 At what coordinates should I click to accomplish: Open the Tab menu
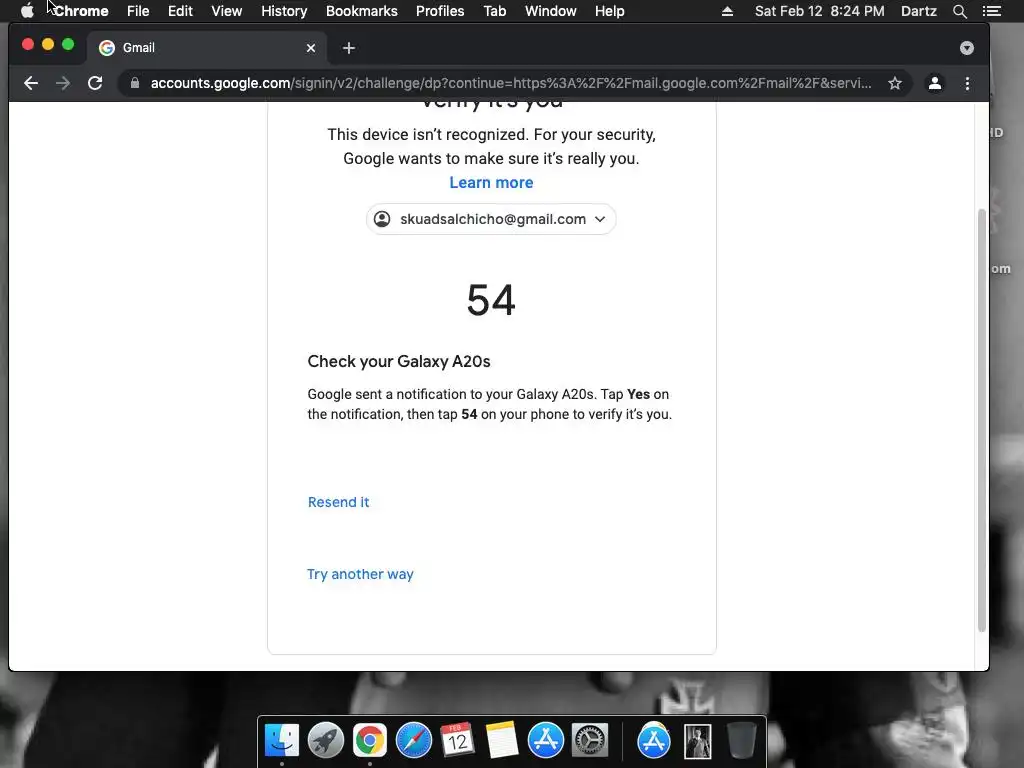[x=495, y=11]
